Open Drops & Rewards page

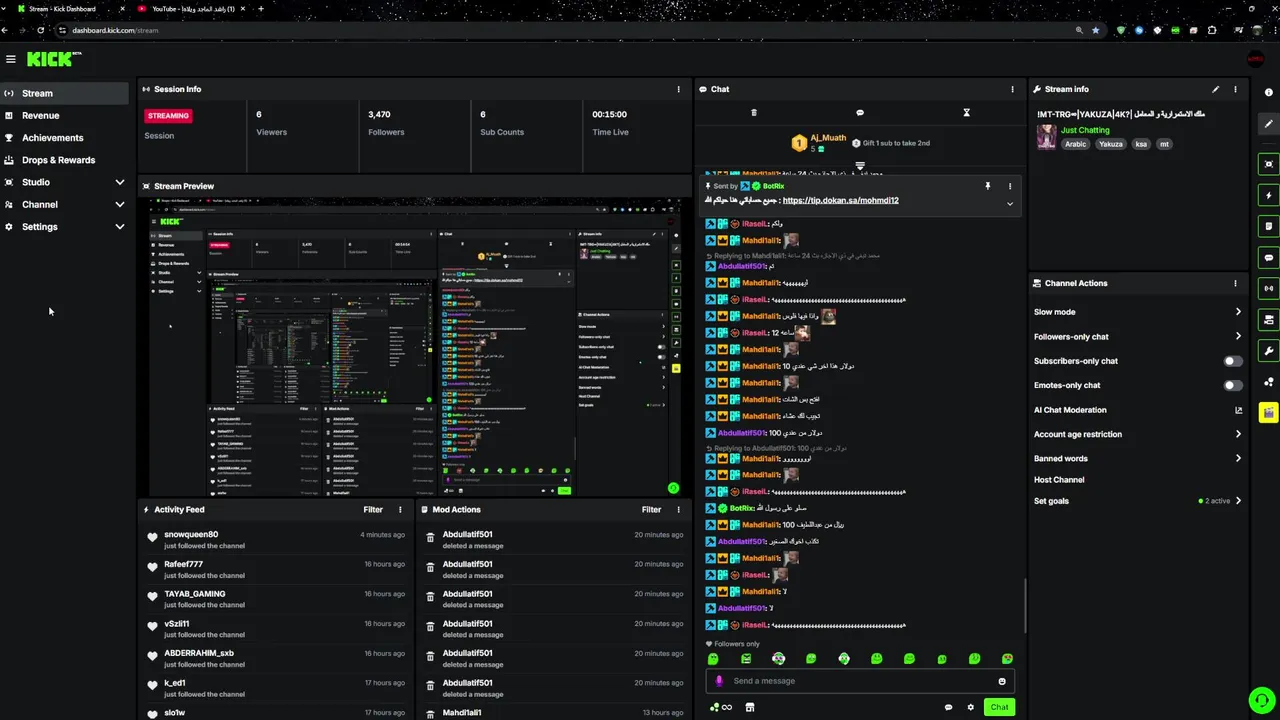coord(64,160)
